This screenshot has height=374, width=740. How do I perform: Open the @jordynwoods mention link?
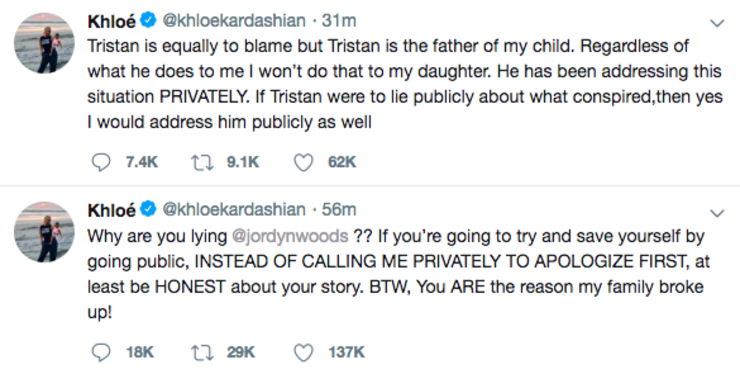(290, 236)
